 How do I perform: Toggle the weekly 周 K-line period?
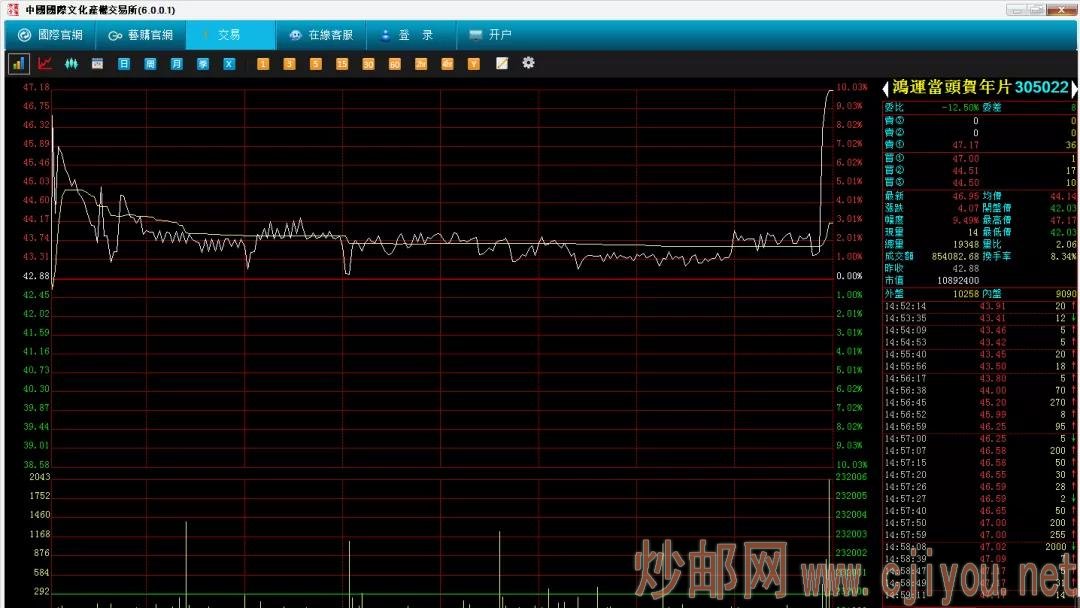point(150,63)
